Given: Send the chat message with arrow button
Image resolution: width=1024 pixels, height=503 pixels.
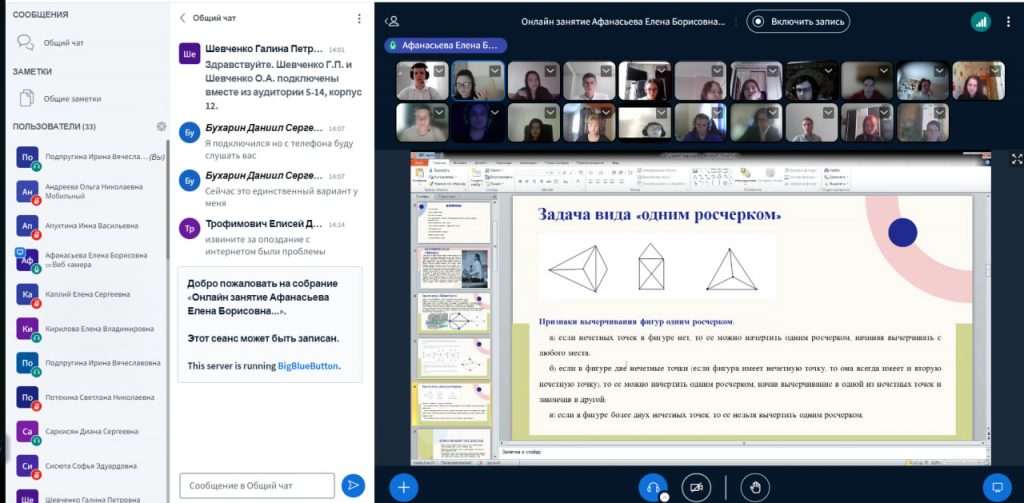Looking at the screenshot, I should pos(353,485).
